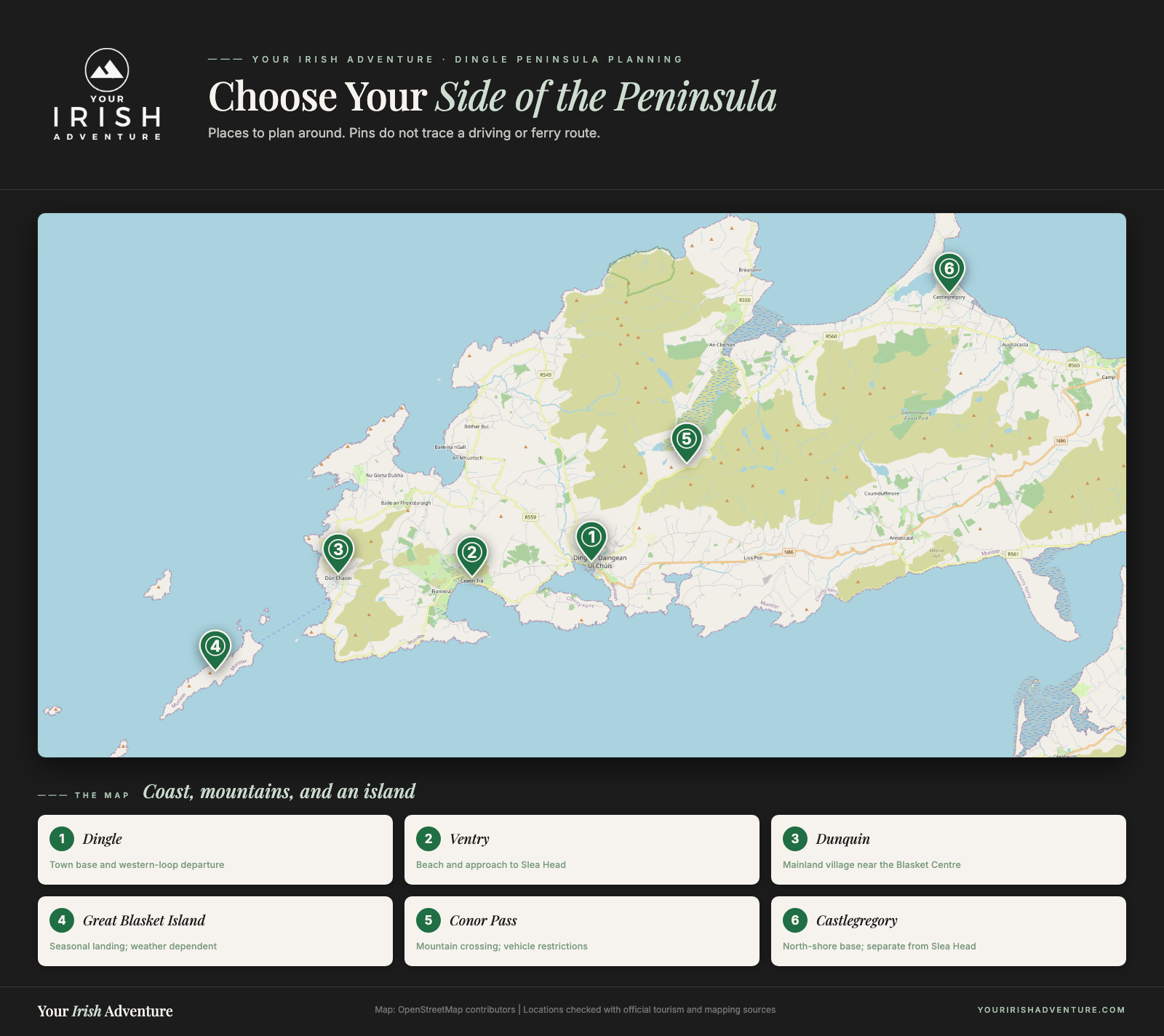Click 'Seasonal landing; weather dependent' text
This screenshot has width=1164, height=1036.
click(x=133, y=947)
